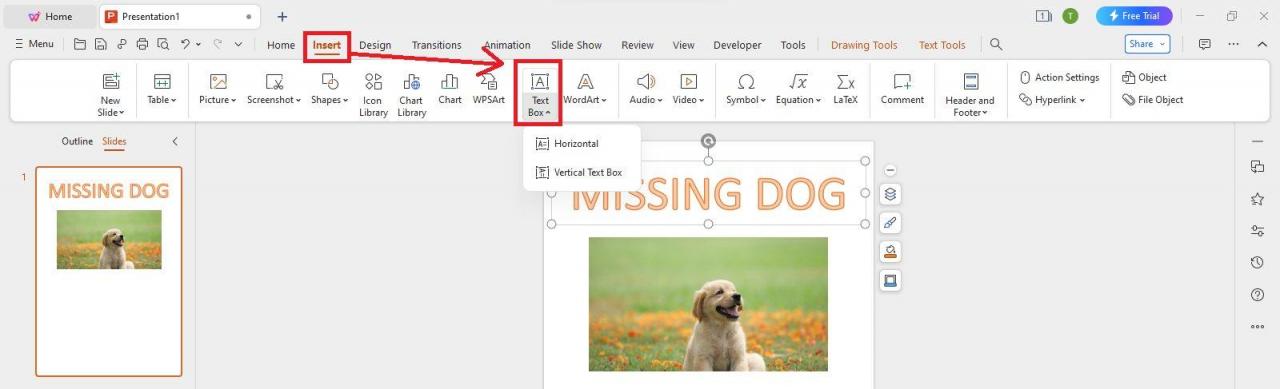Open the quick access toolbar customize chevron

click(x=238, y=44)
